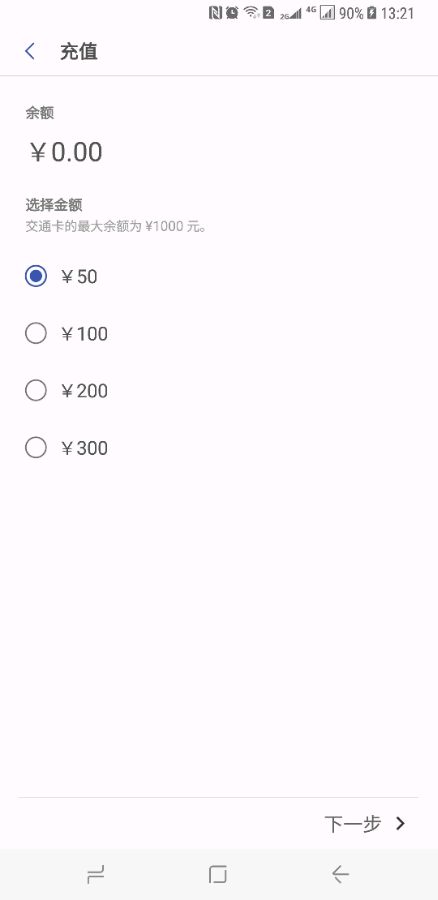The image size is (438, 900).
Task: Tap the NFC status bar icon
Action: [215, 13]
